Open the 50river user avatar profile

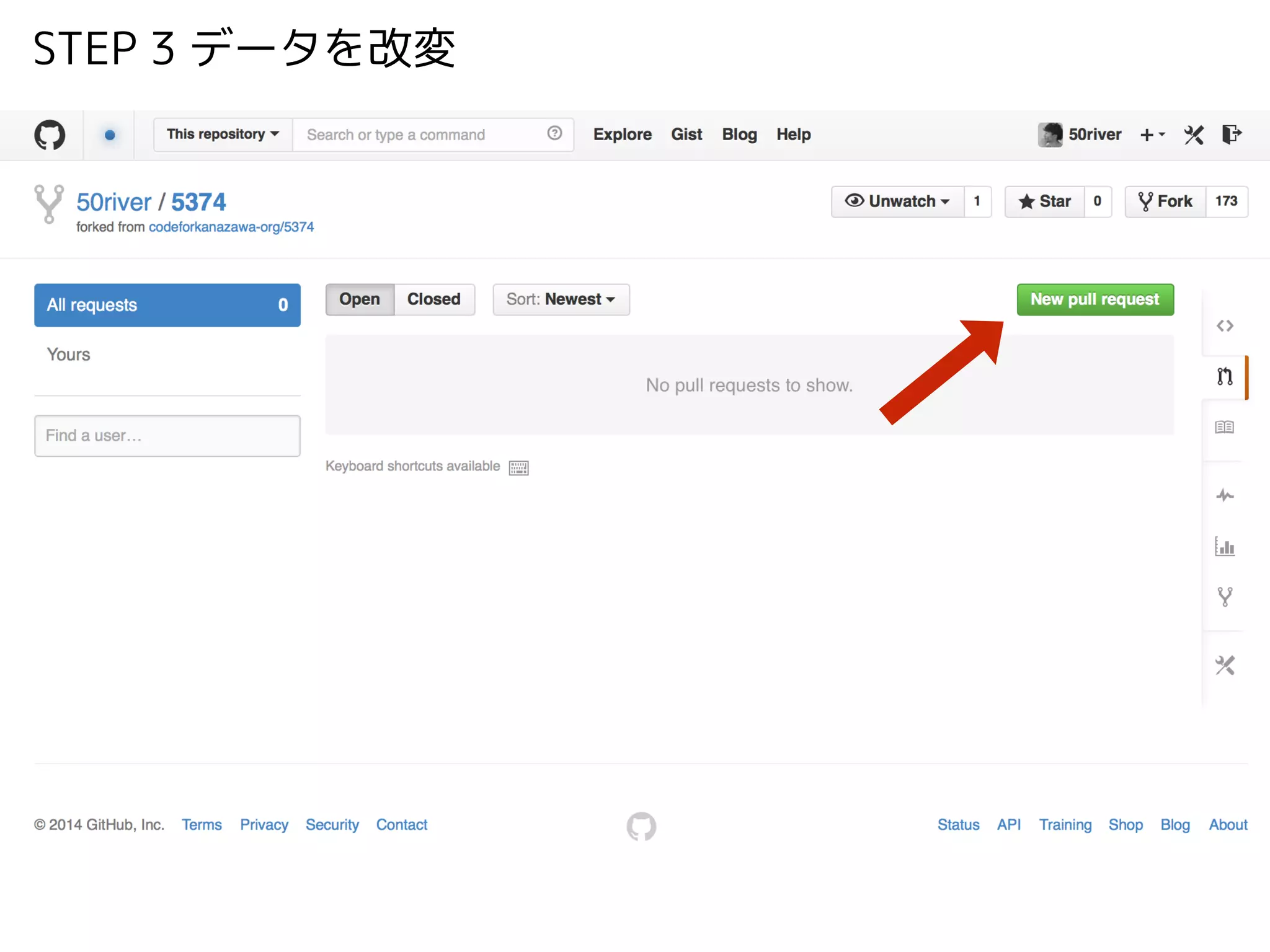click(1050, 134)
